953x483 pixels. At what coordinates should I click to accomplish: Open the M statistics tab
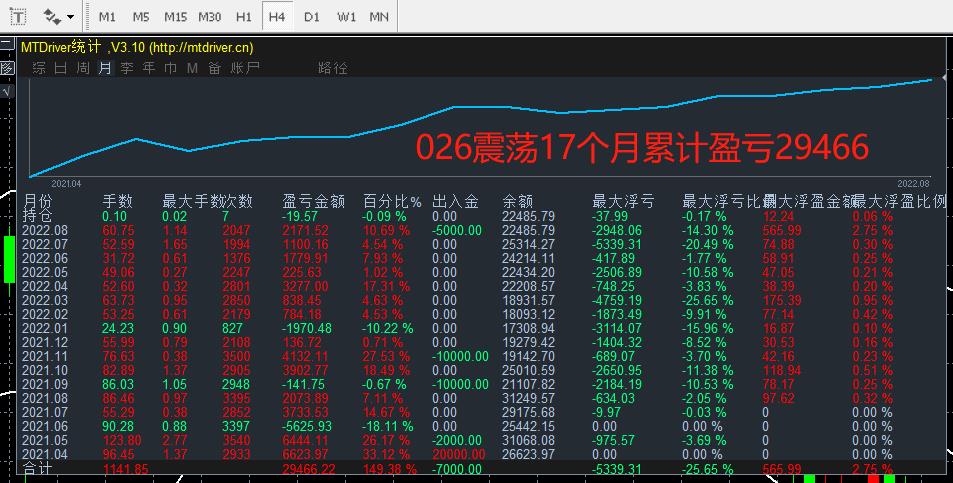click(193, 68)
